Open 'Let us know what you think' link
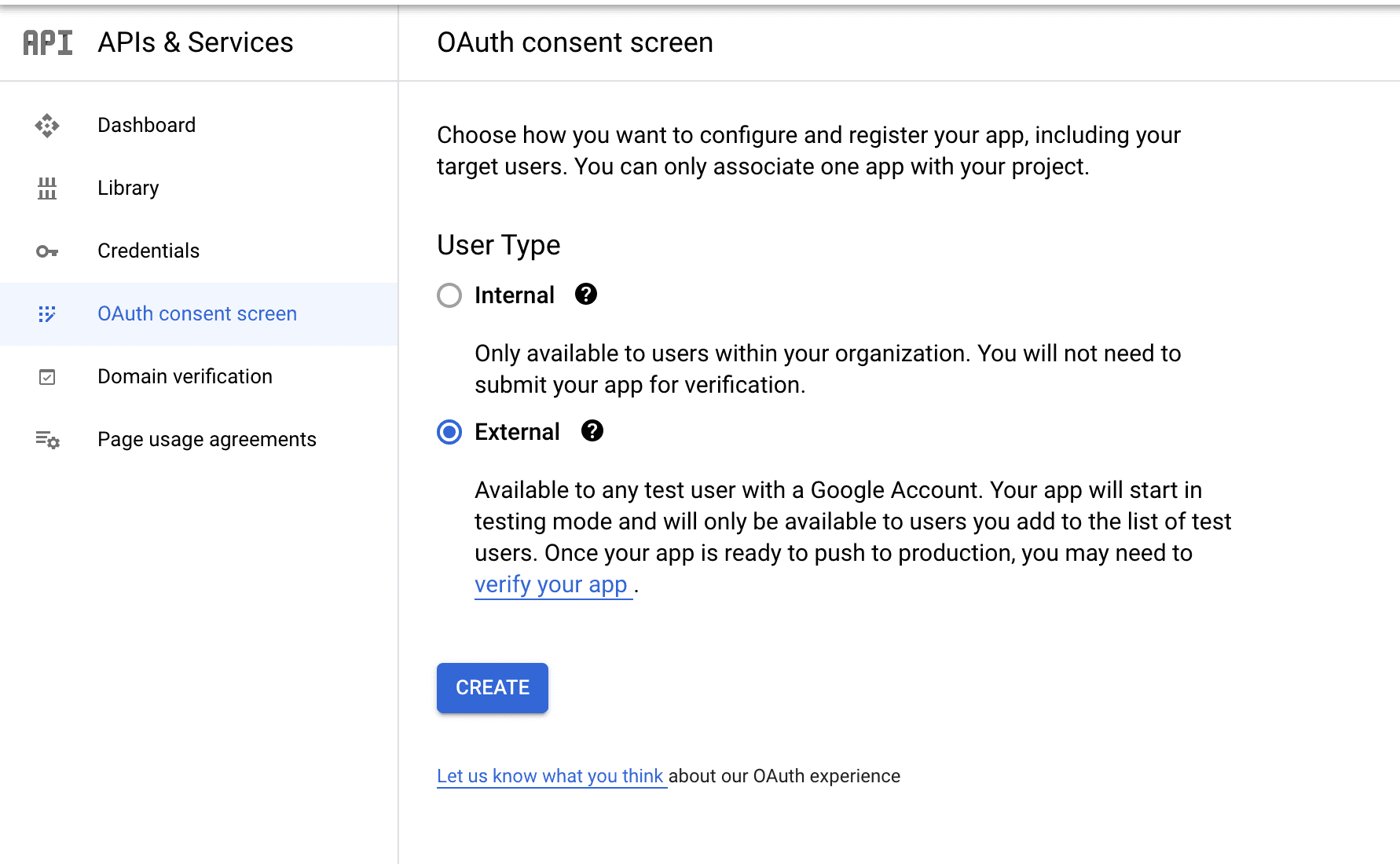 (x=550, y=776)
